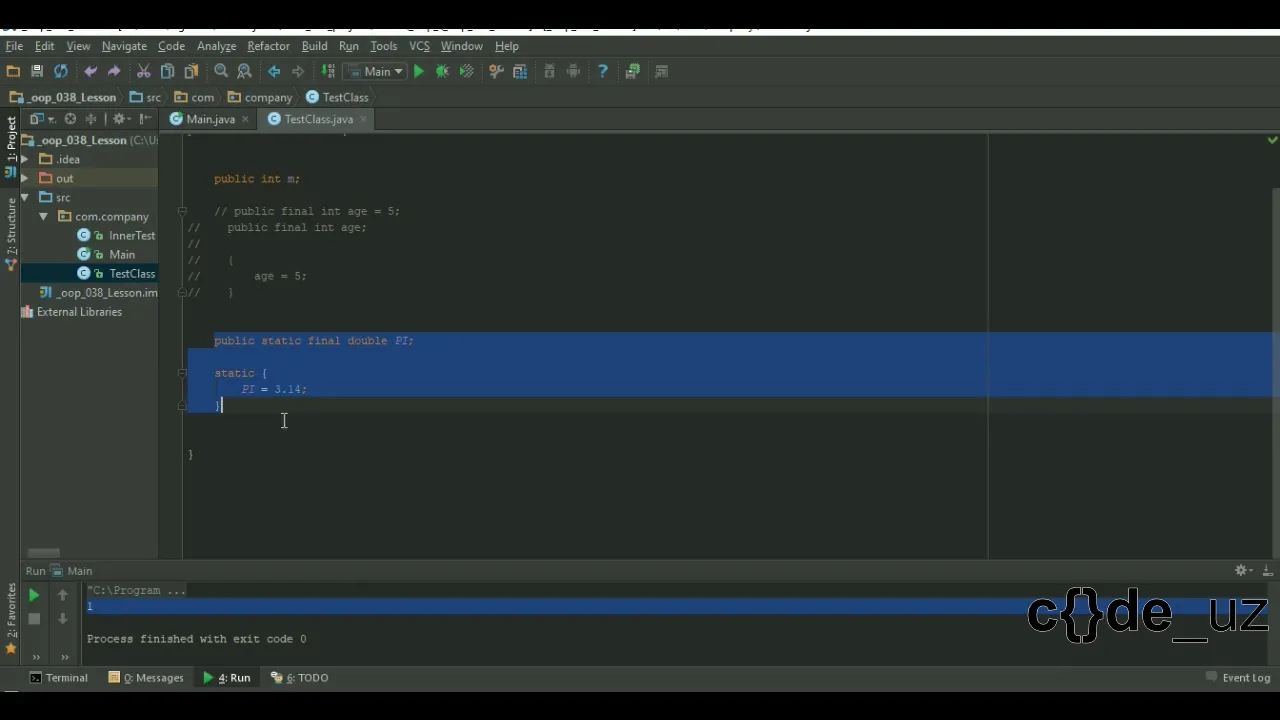Click the Copy icon in toolbar
This screenshot has height=720, width=1280.
coord(167,71)
